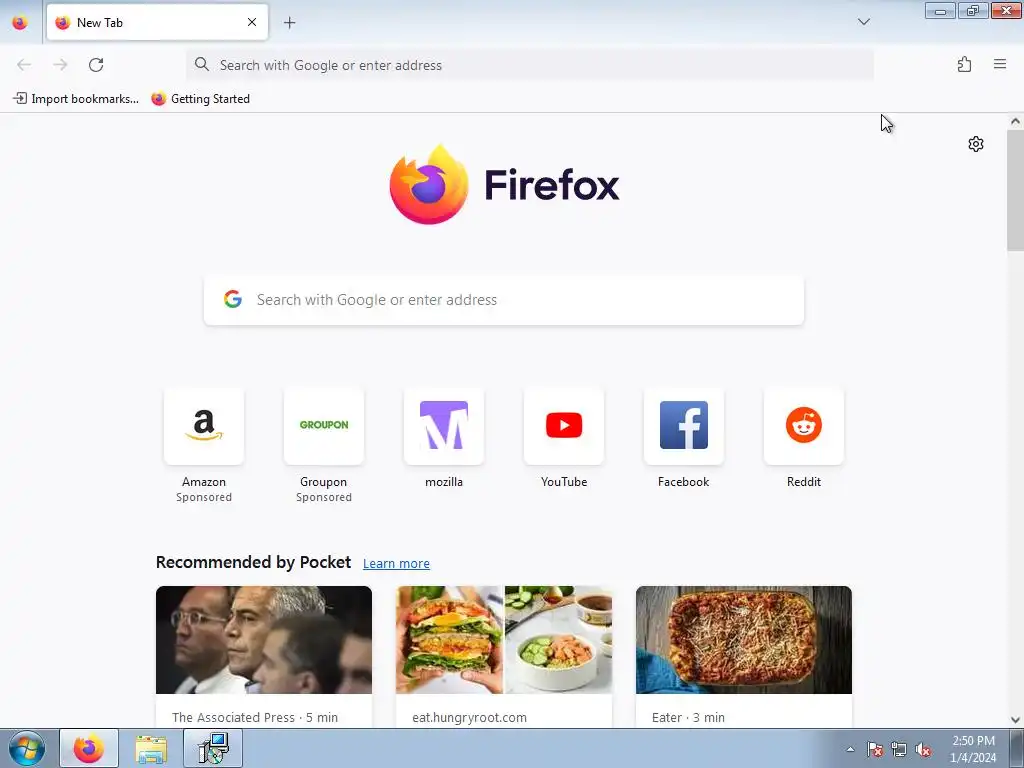Click the address bar magnifier icon
1024x768 pixels.
click(x=202, y=65)
